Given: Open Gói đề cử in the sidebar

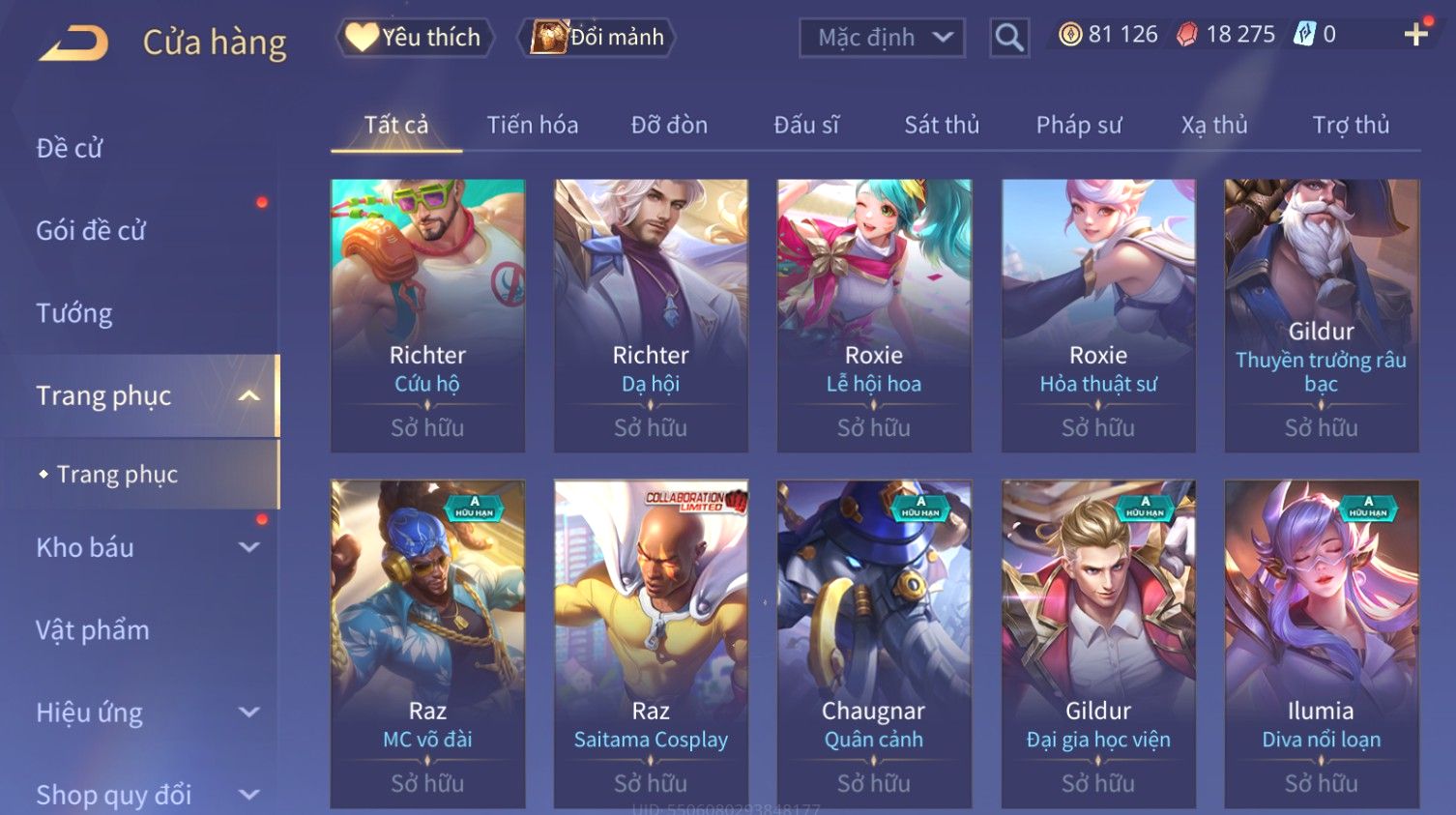Looking at the screenshot, I should click(91, 230).
